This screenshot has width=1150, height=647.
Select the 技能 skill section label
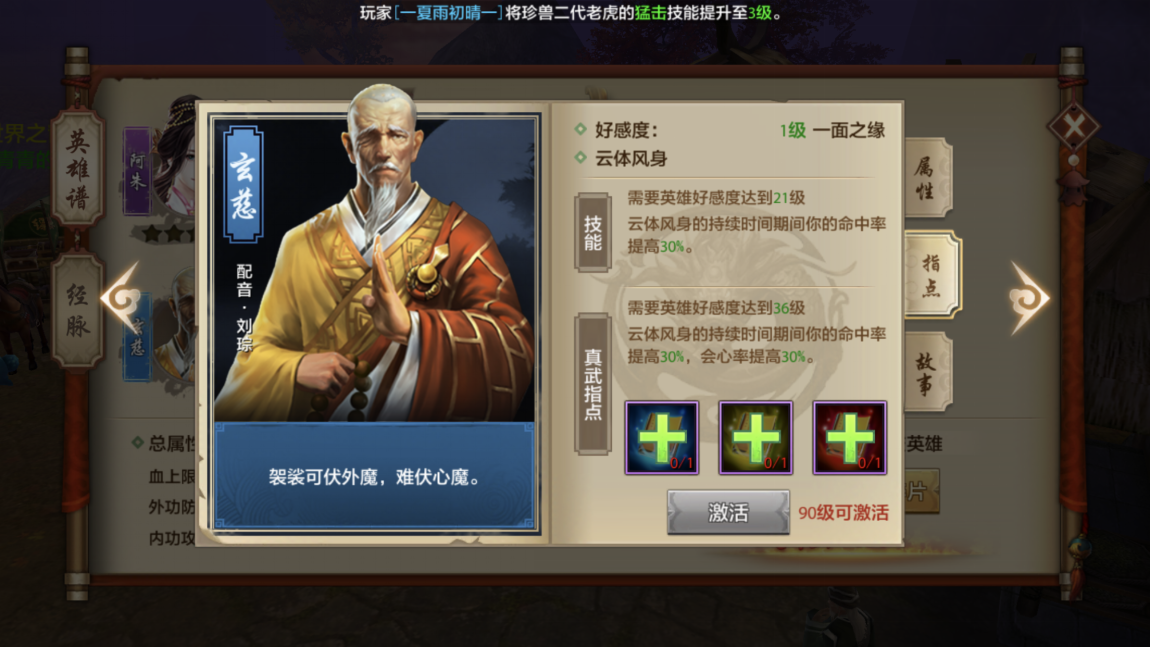click(x=593, y=233)
